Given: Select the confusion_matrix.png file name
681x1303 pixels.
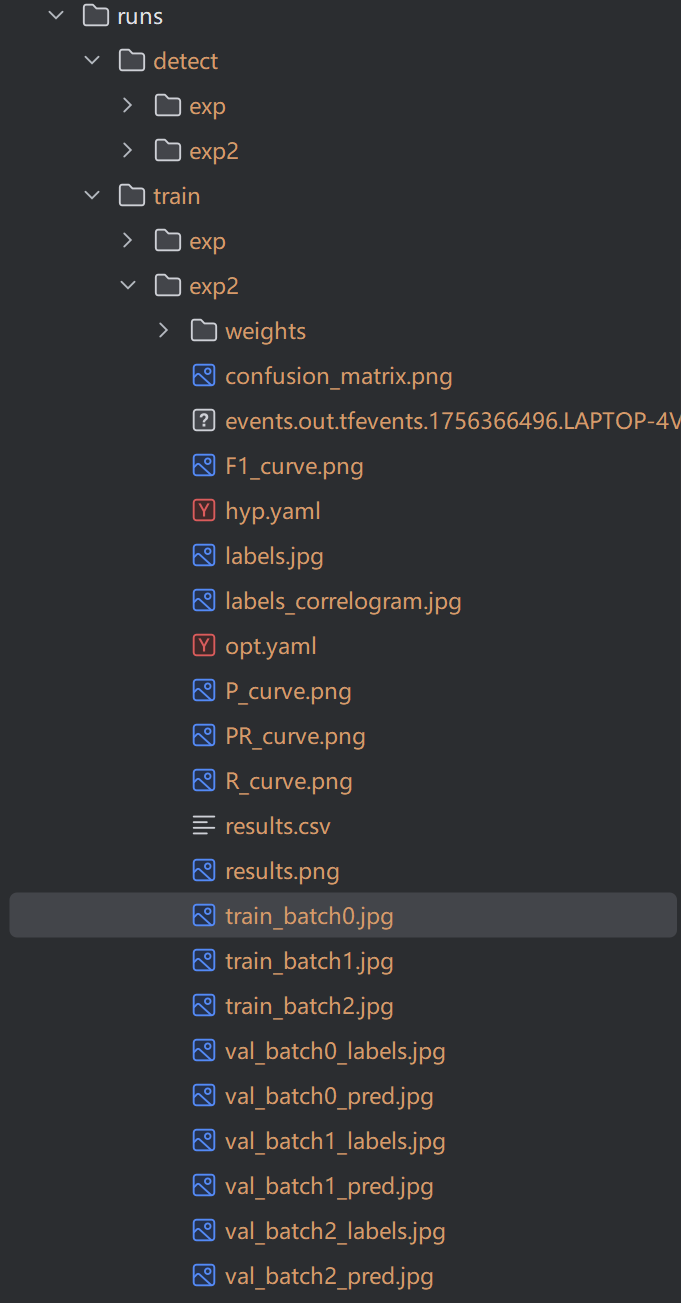Looking at the screenshot, I should (x=339, y=377).
